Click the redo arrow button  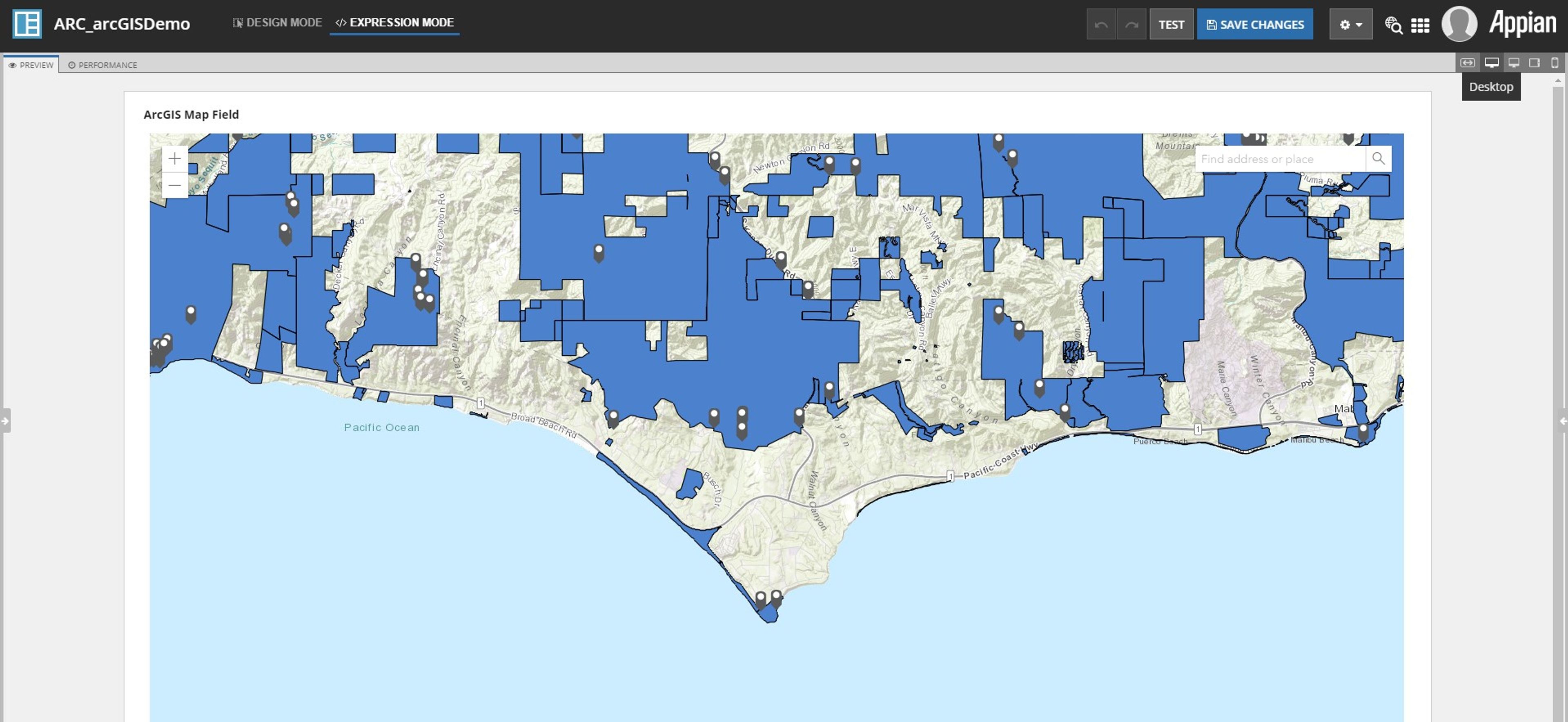coord(1131,25)
